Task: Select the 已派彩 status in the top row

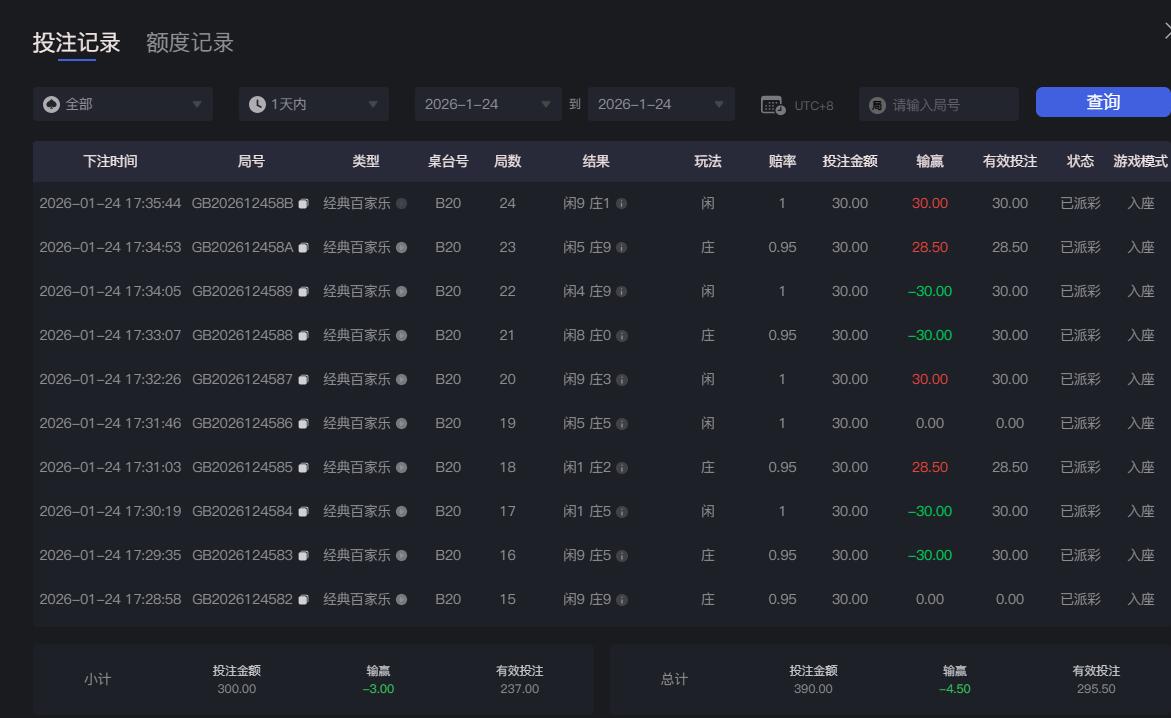Action: click(x=1080, y=203)
